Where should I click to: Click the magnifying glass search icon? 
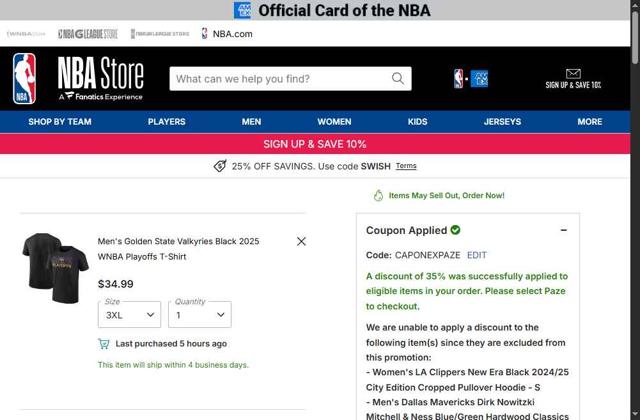398,78
